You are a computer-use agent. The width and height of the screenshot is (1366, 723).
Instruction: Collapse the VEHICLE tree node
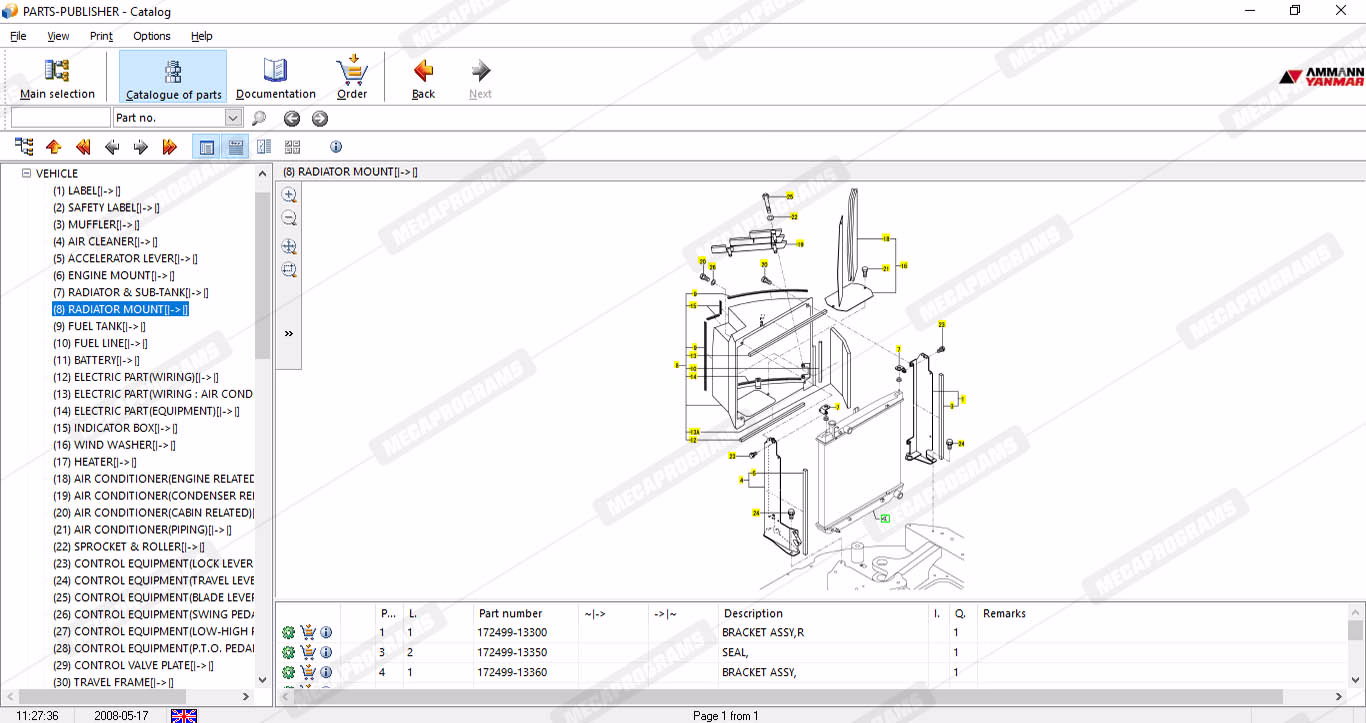click(27, 174)
